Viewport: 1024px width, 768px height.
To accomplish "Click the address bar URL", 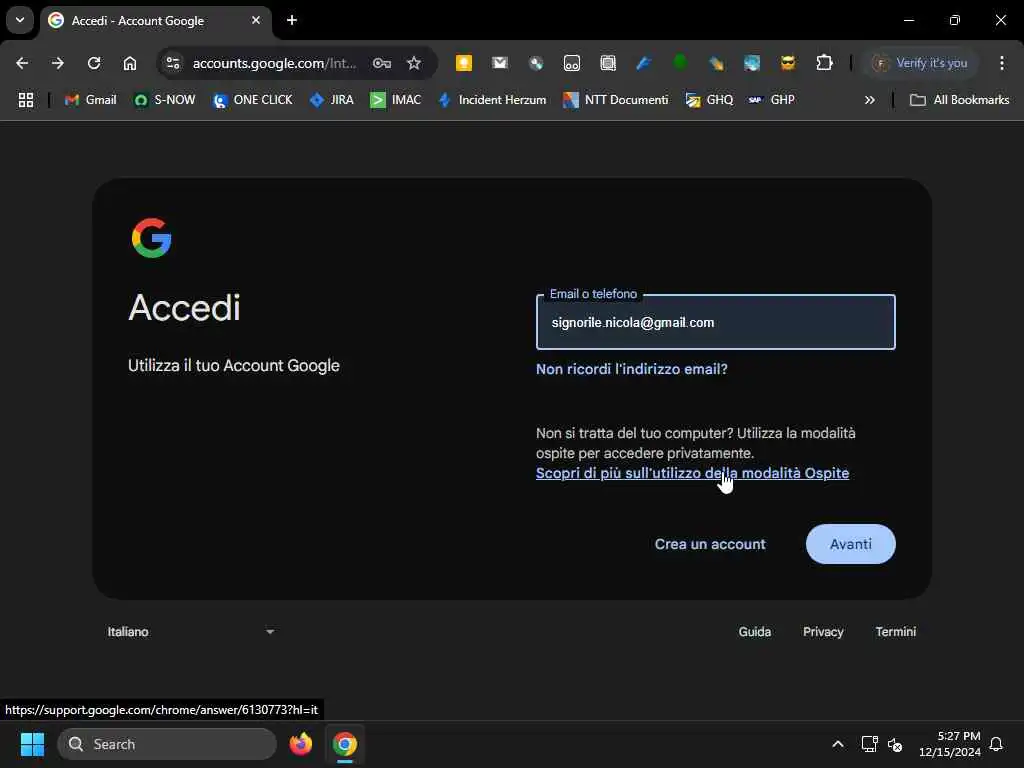I will (274, 63).
